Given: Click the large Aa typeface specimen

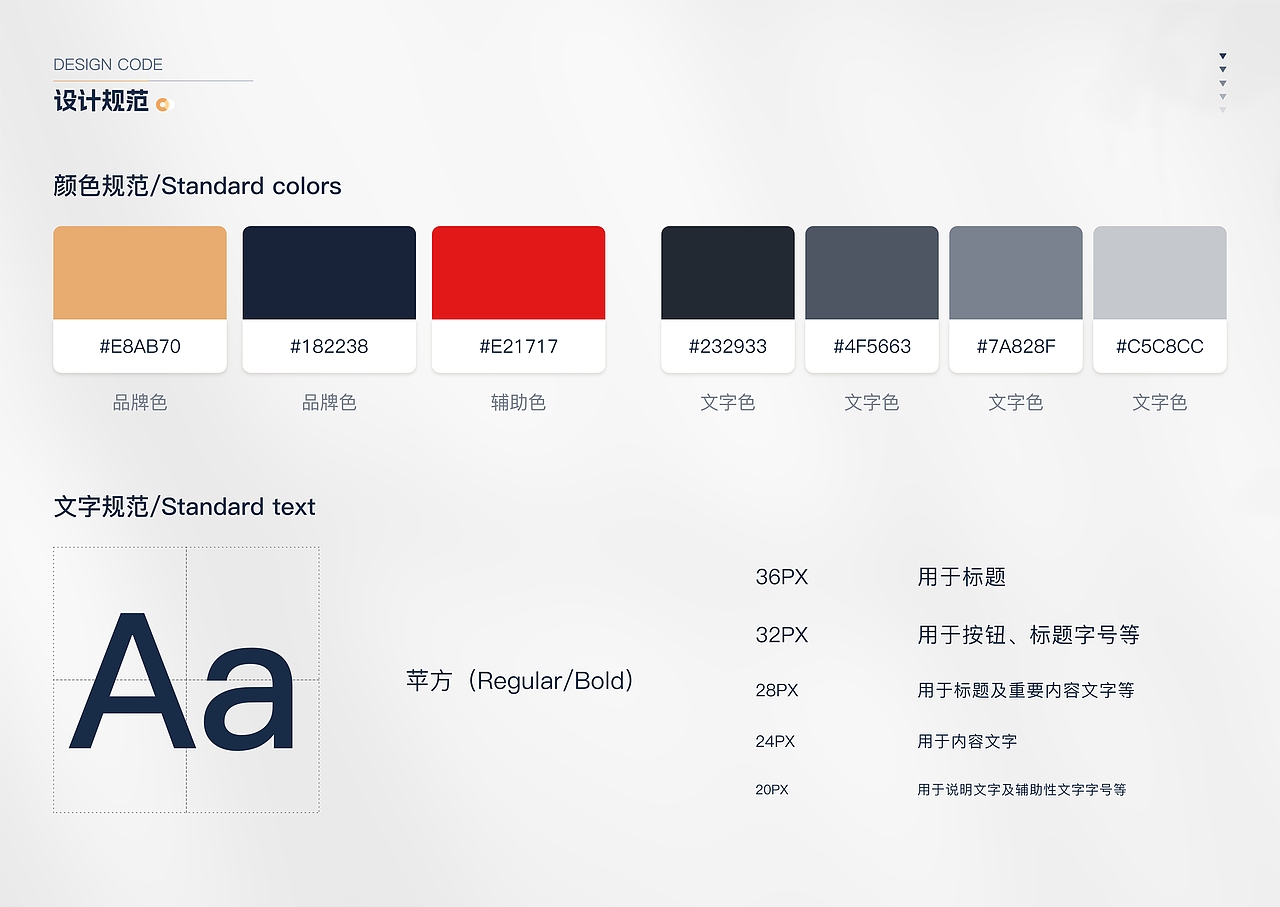Looking at the screenshot, I should coord(183,682).
